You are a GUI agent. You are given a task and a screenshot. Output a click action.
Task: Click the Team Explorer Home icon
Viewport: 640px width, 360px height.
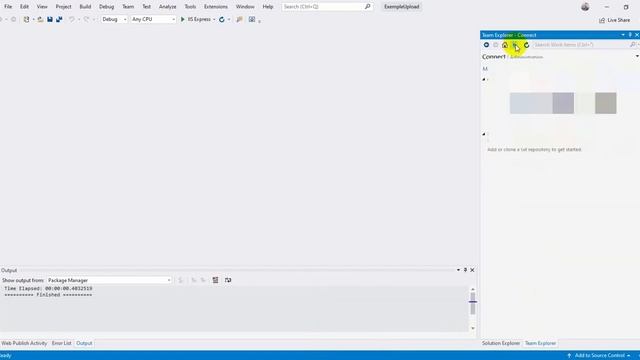point(505,45)
